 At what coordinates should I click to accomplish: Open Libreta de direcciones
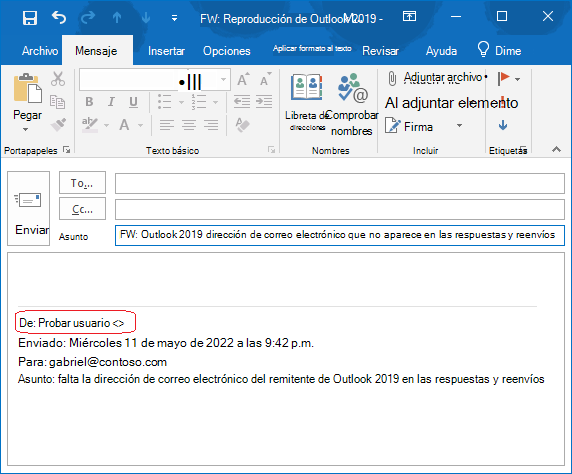click(x=306, y=101)
